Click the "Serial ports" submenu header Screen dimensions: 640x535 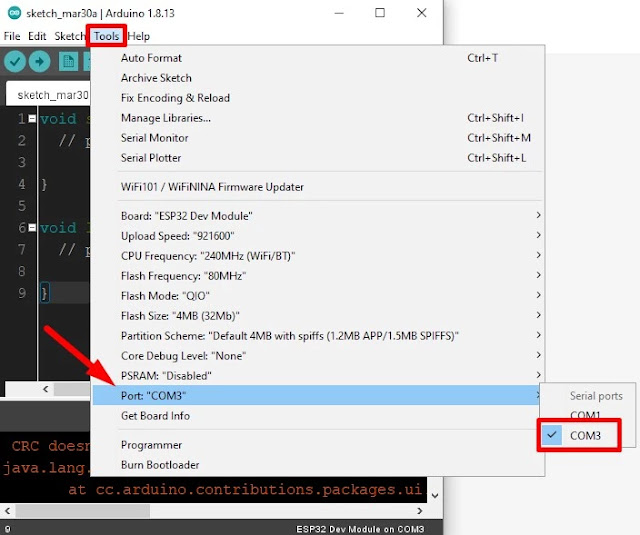(x=596, y=396)
